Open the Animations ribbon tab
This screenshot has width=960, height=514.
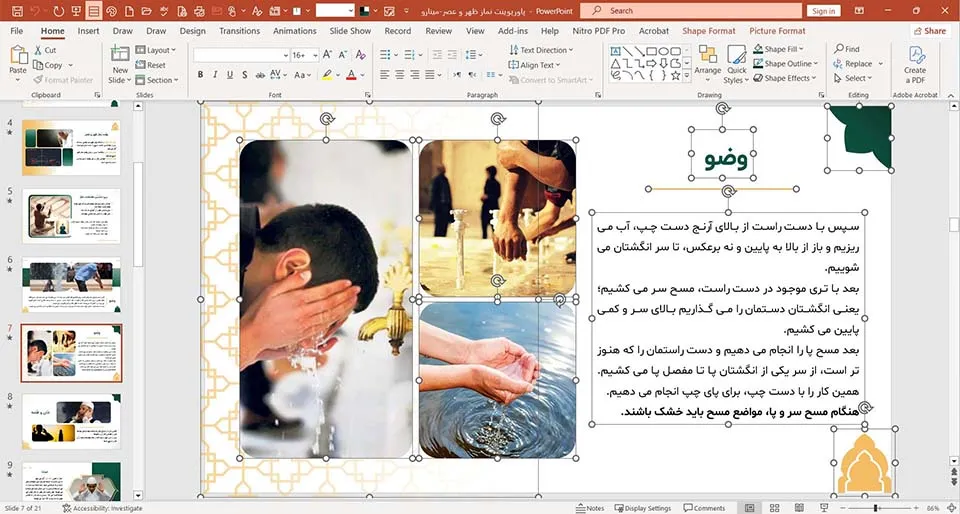click(x=295, y=31)
